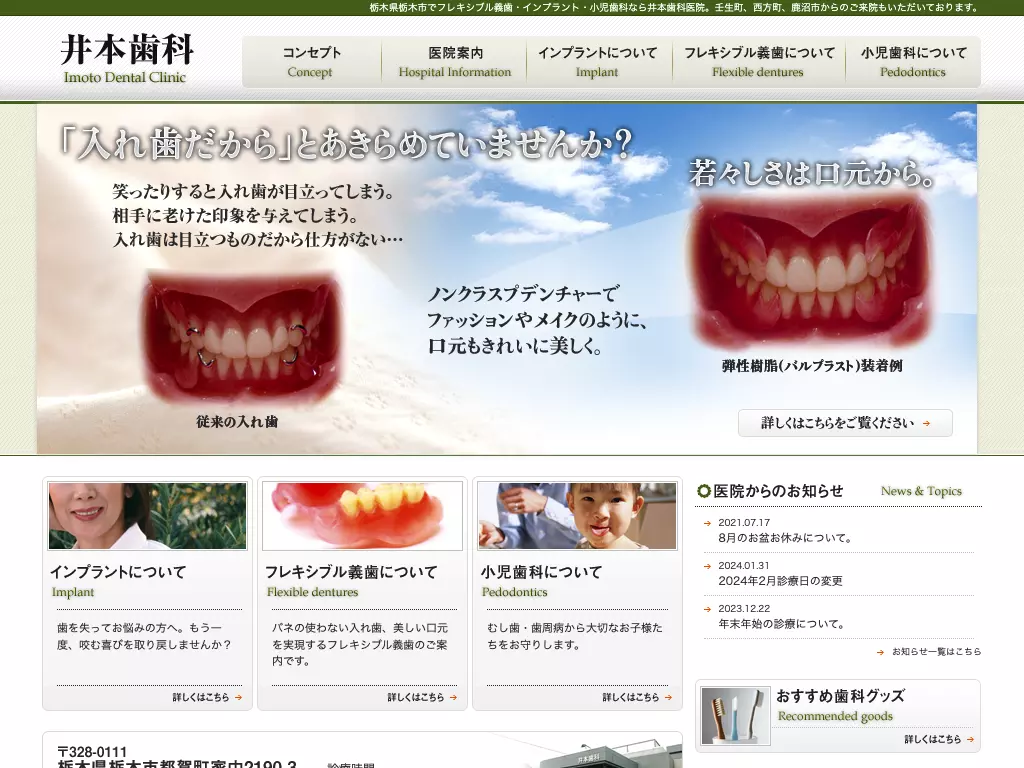This screenshot has height=768, width=1024.
Task: Click the News & Topics label
Action: 921,491
